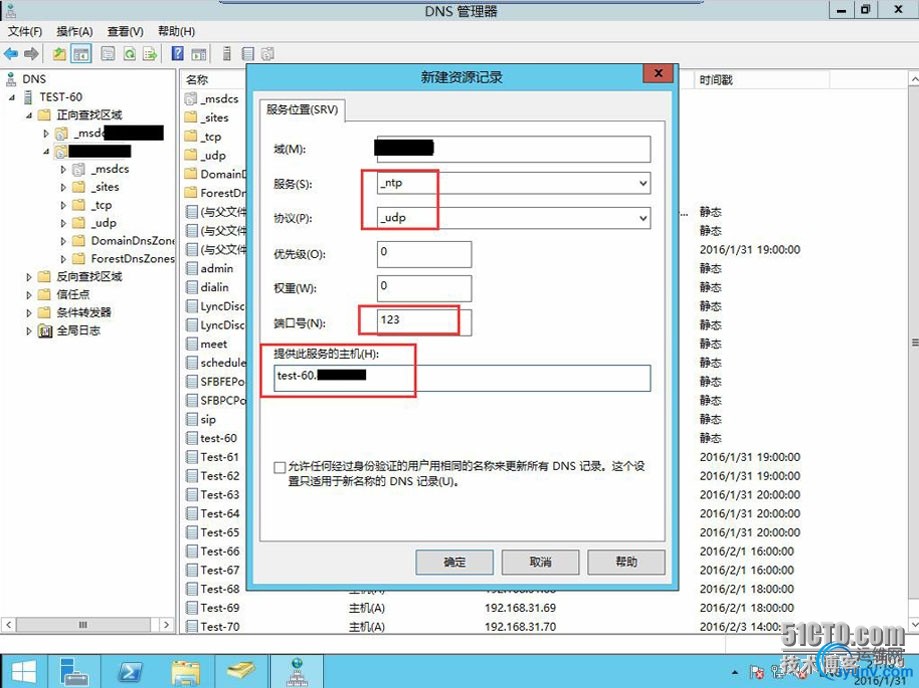Go back with the blue left arrow
Screen dimensions: 919x688
click(11, 54)
